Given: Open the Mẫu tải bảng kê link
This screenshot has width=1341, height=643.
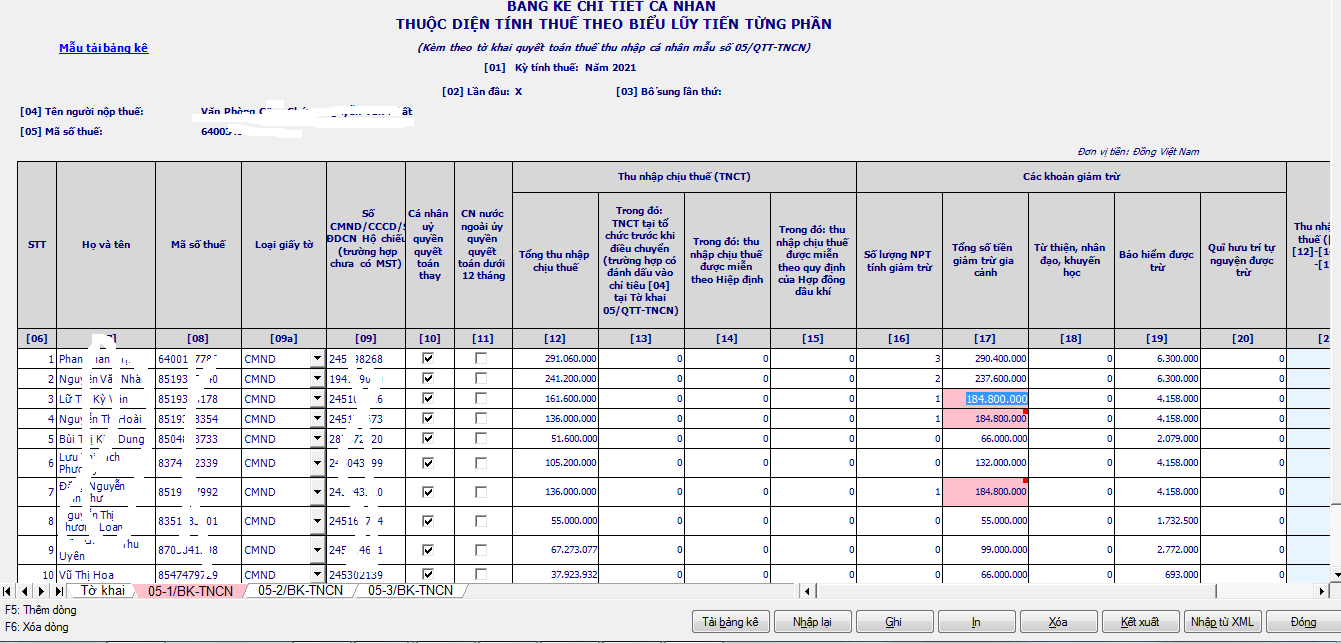Looking at the screenshot, I should (x=103, y=48).
